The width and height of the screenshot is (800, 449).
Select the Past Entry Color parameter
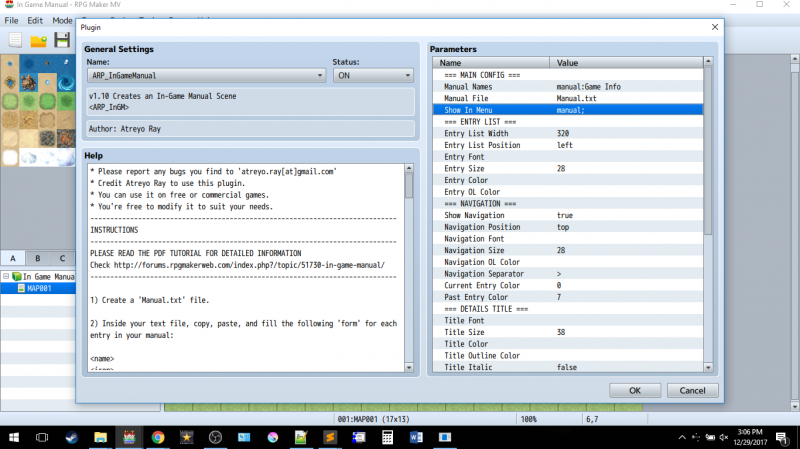pos(568,297)
